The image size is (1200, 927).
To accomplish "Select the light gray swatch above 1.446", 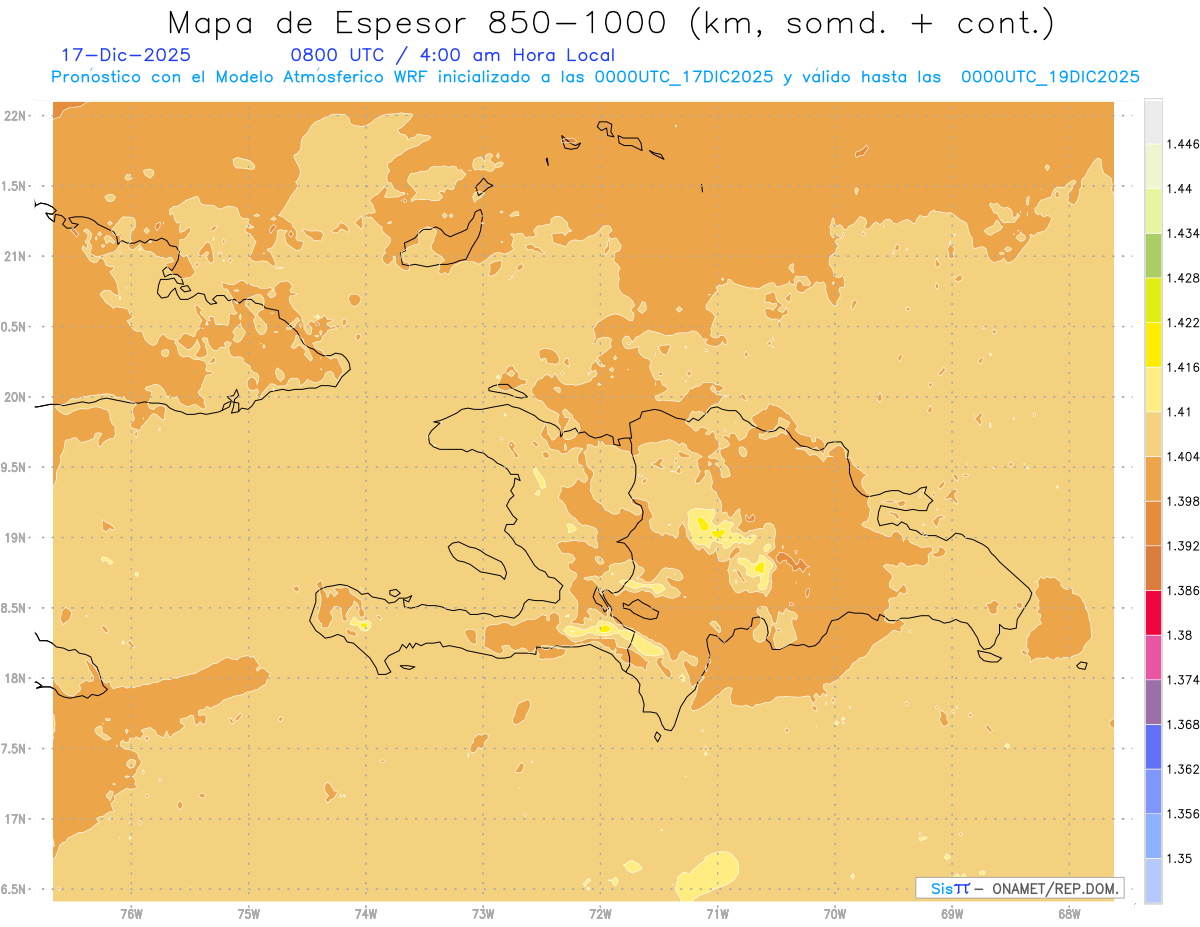I will [1153, 121].
